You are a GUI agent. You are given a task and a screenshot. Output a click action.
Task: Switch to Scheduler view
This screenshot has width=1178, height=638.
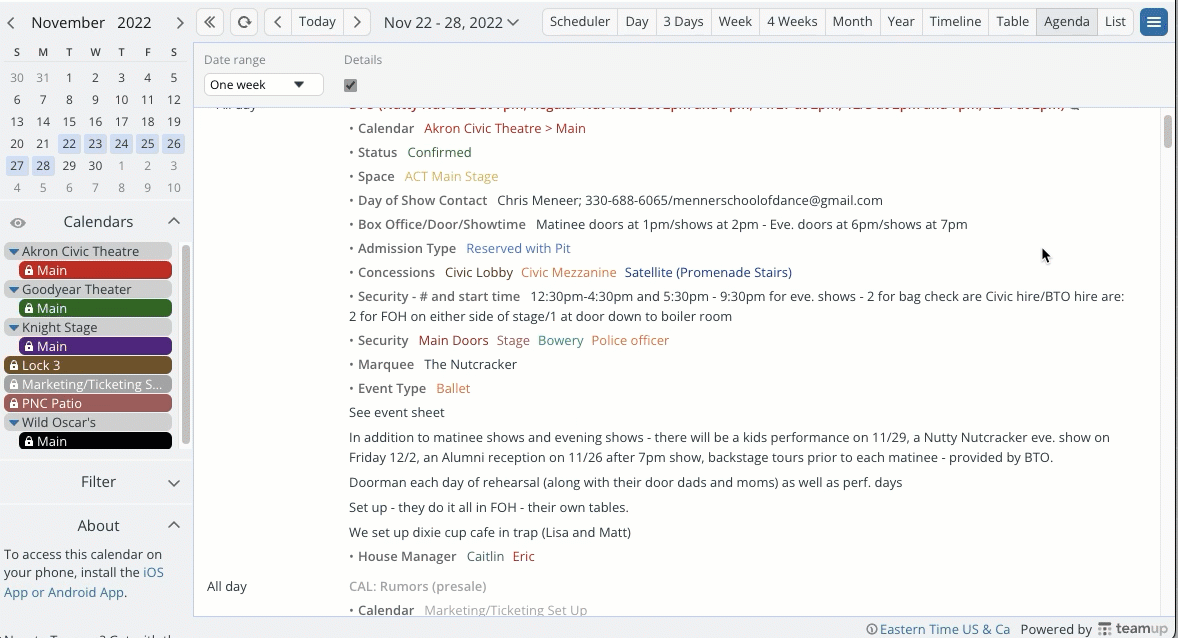580,22
